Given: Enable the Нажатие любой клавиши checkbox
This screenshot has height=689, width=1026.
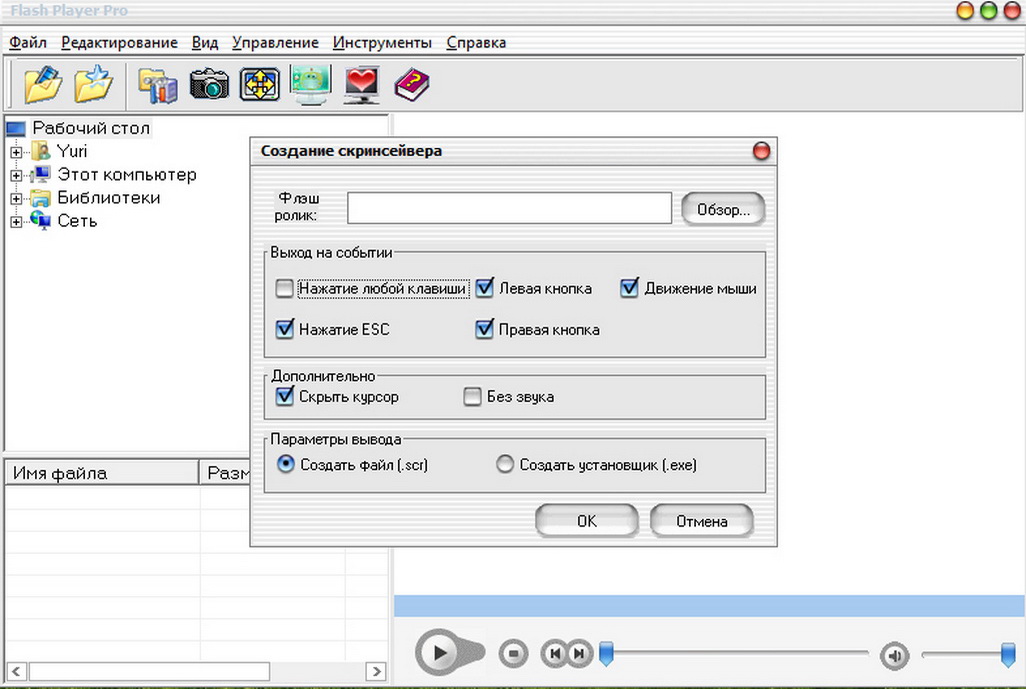Looking at the screenshot, I should (x=285, y=289).
